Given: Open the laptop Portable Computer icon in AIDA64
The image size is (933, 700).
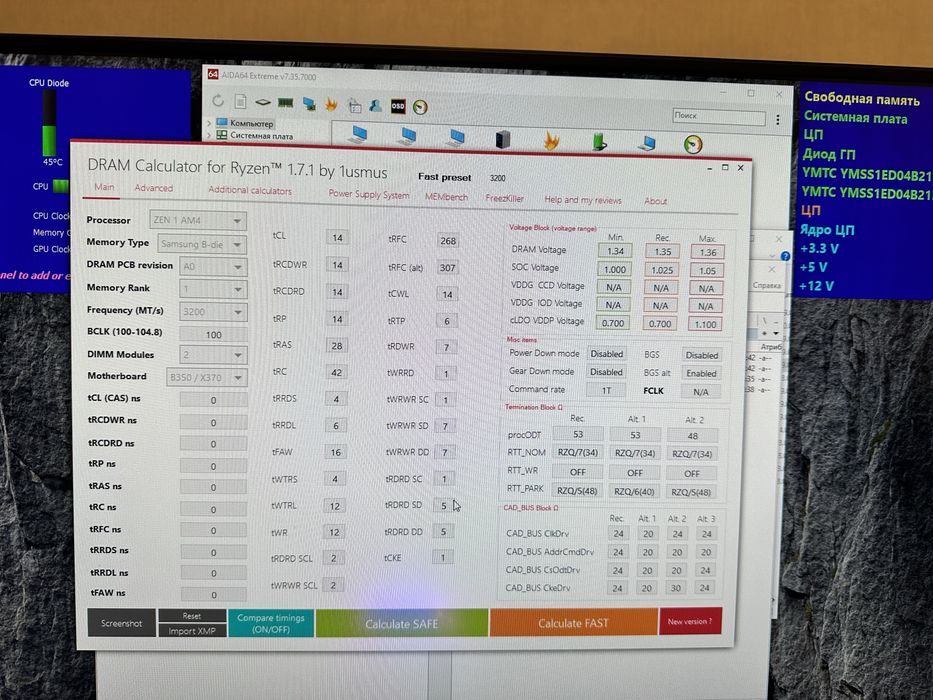Looking at the screenshot, I should pos(647,143).
